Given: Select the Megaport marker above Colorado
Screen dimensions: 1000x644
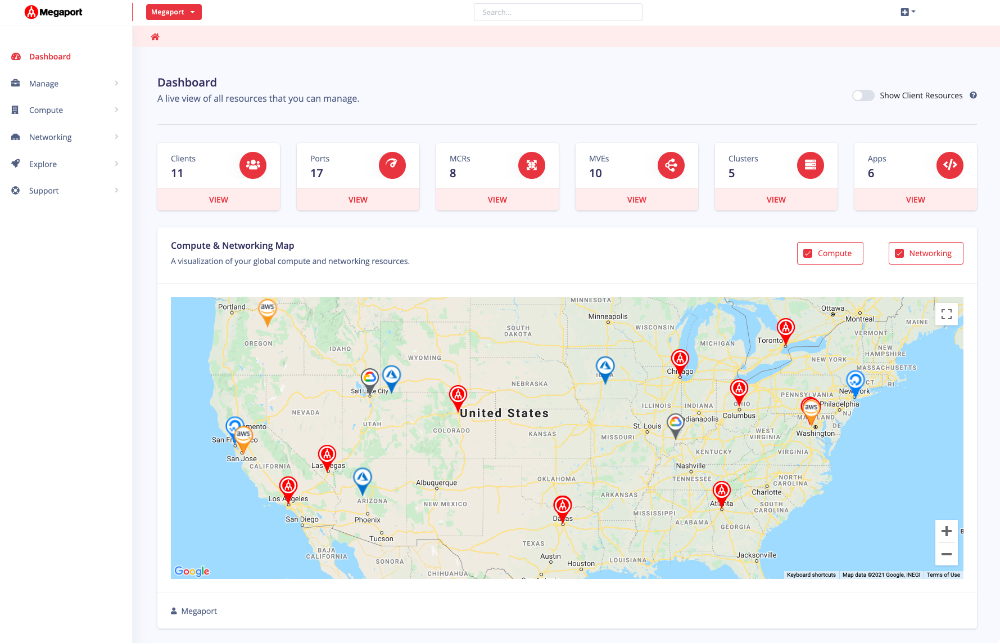Looking at the screenshot, I should [x=458, y=399].
